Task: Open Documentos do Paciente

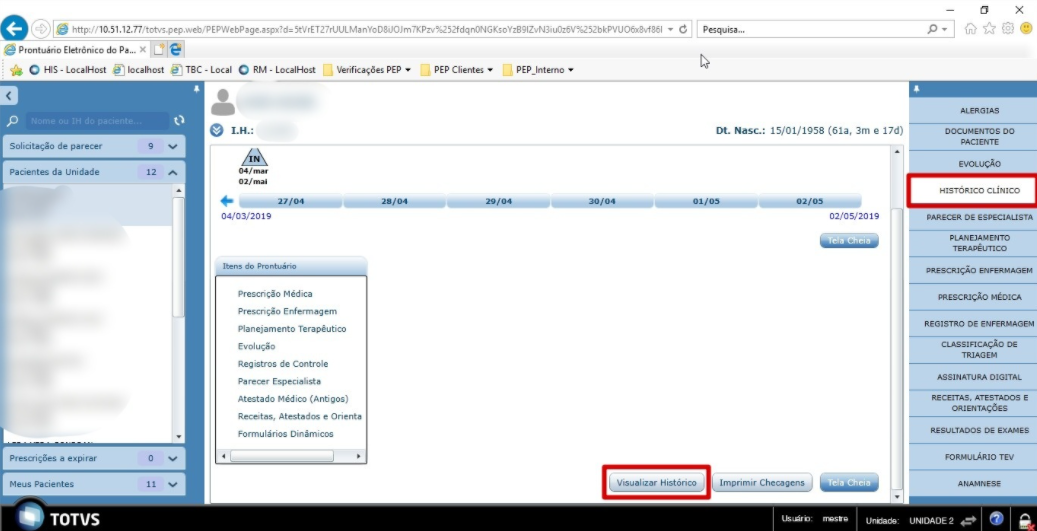Action: (979, 137)
